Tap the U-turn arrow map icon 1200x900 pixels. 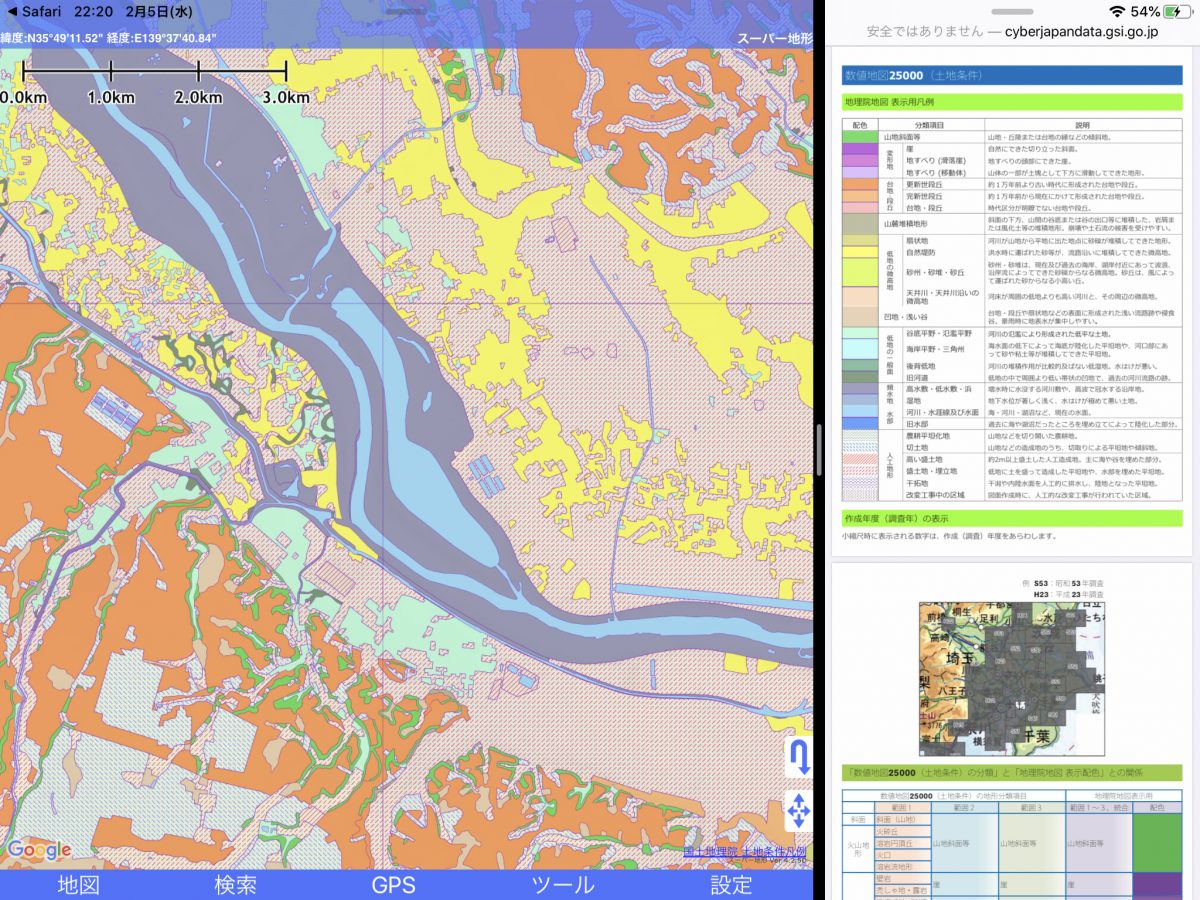click(798, 757)
